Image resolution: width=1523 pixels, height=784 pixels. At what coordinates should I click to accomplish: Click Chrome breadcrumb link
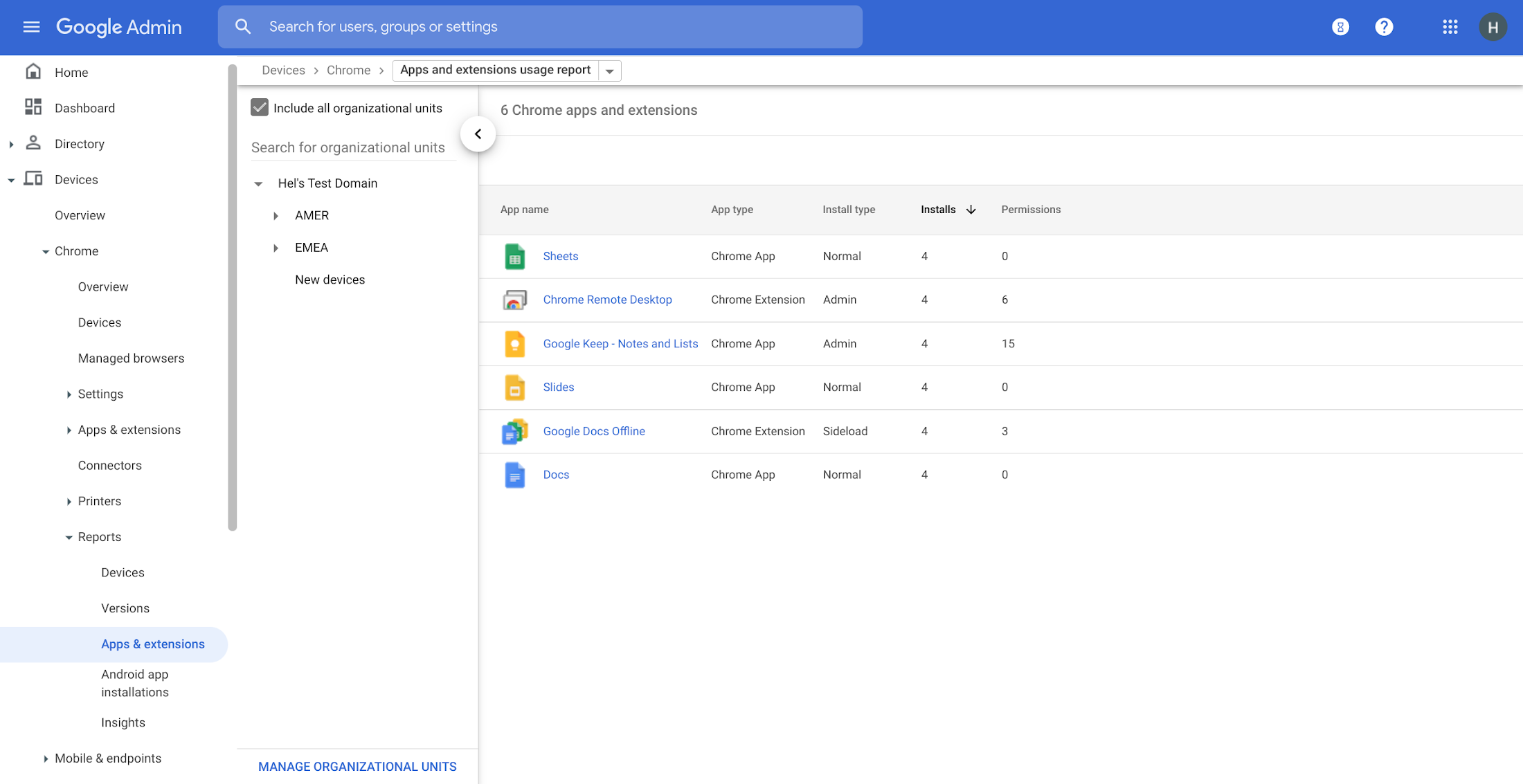coord(348,70)
